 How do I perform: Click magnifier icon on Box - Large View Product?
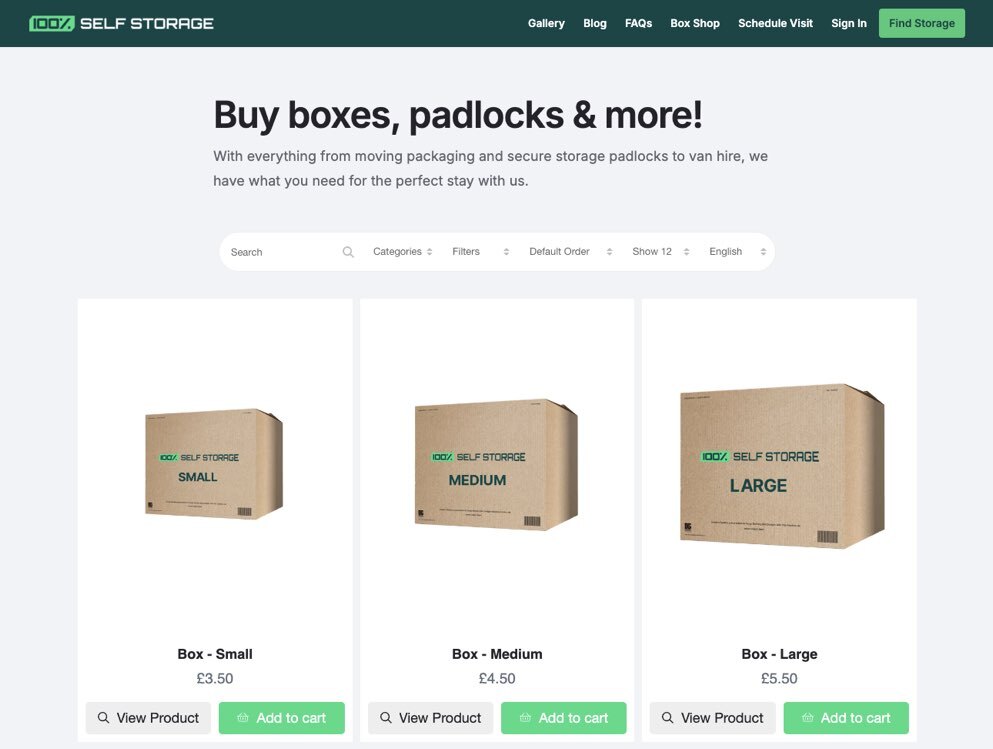click(x=667, y=718)
